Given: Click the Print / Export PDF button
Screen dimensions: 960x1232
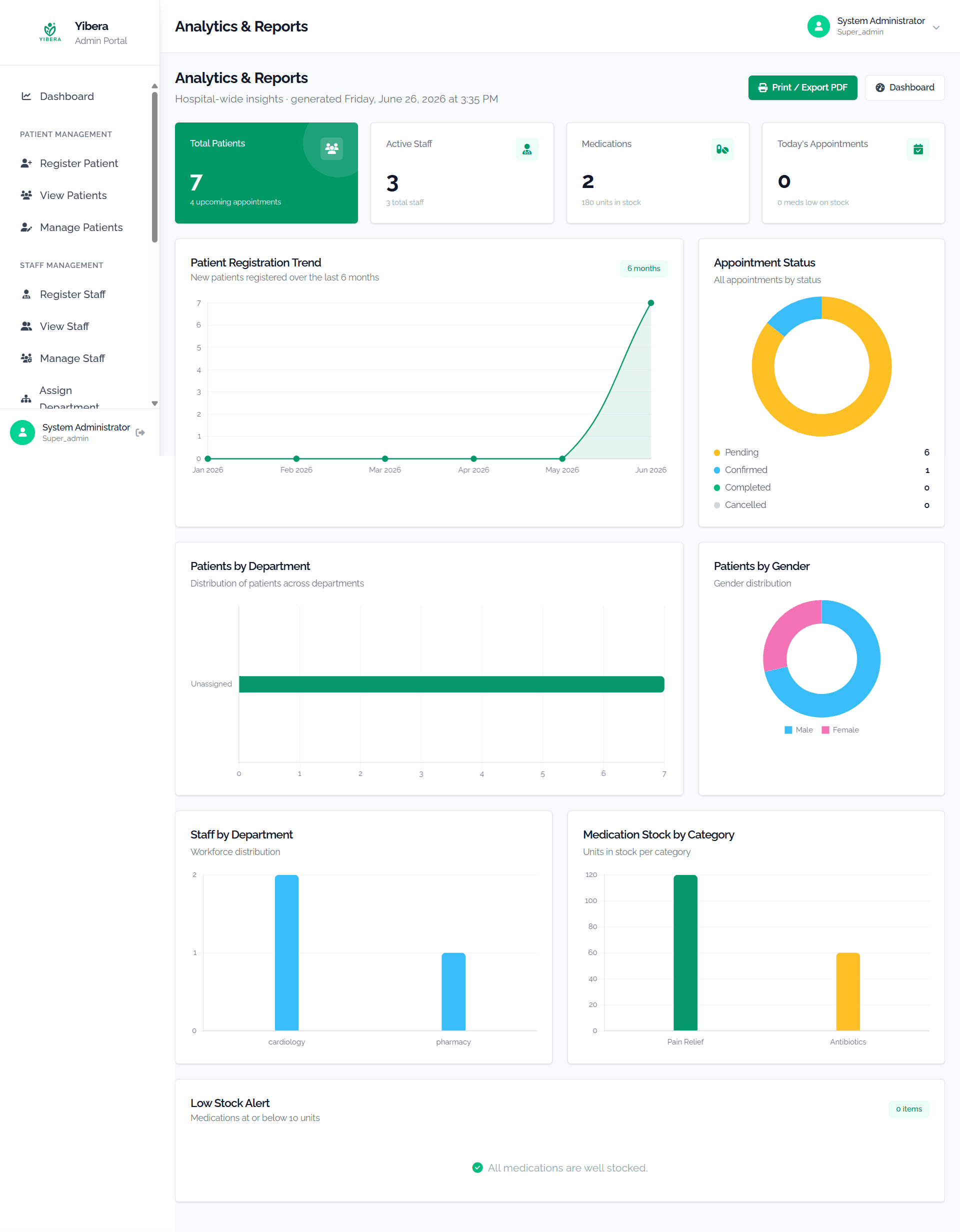Looking at the screenshot, I should (x=802, y=88).
